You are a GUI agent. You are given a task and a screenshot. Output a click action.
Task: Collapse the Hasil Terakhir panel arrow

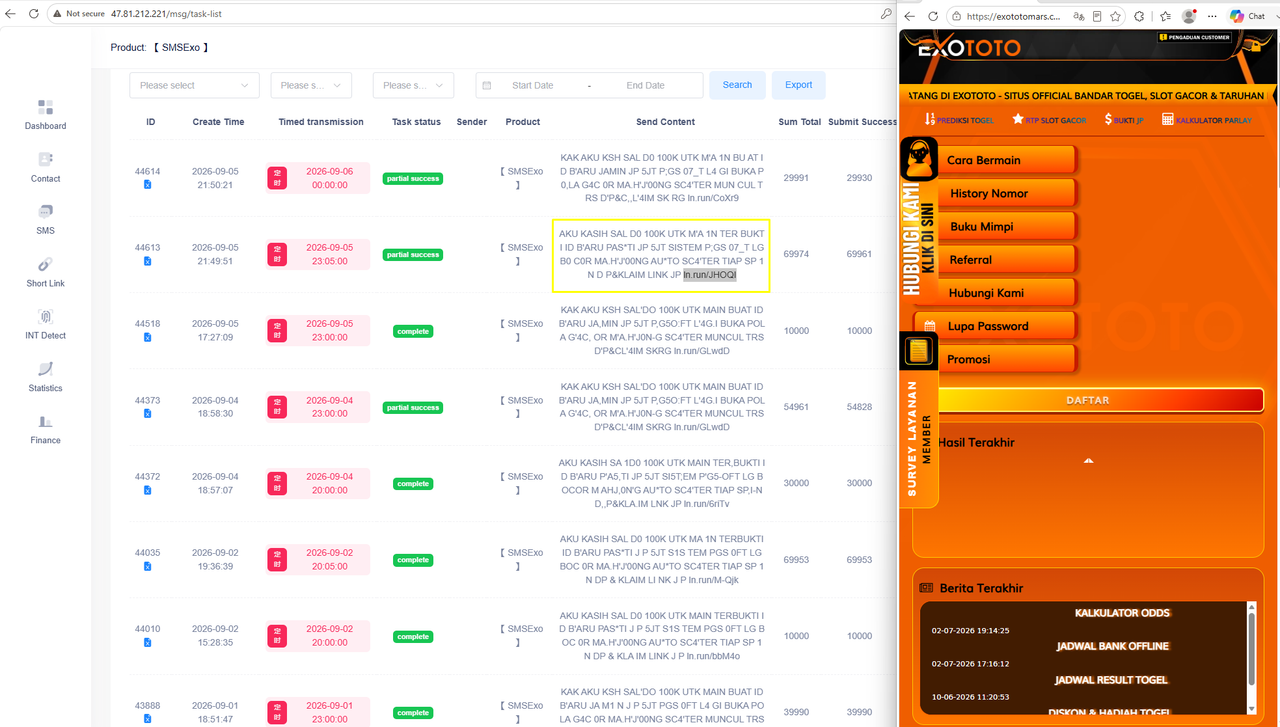[x=1088, y=461]
